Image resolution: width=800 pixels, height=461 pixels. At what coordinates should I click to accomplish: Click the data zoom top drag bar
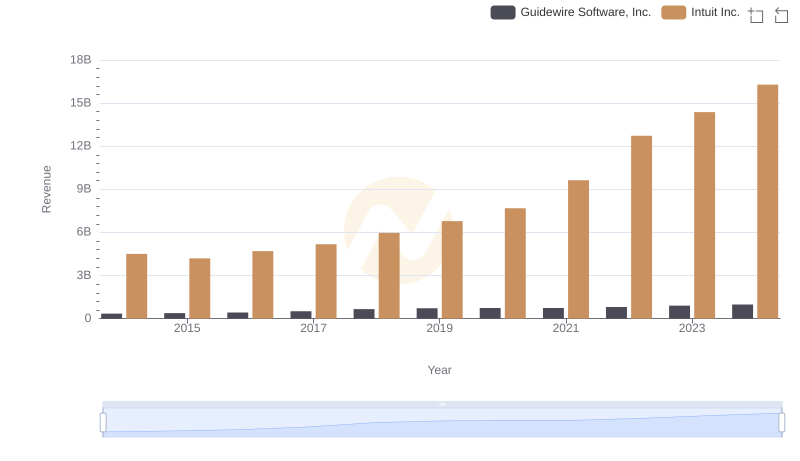coord(442,404)
